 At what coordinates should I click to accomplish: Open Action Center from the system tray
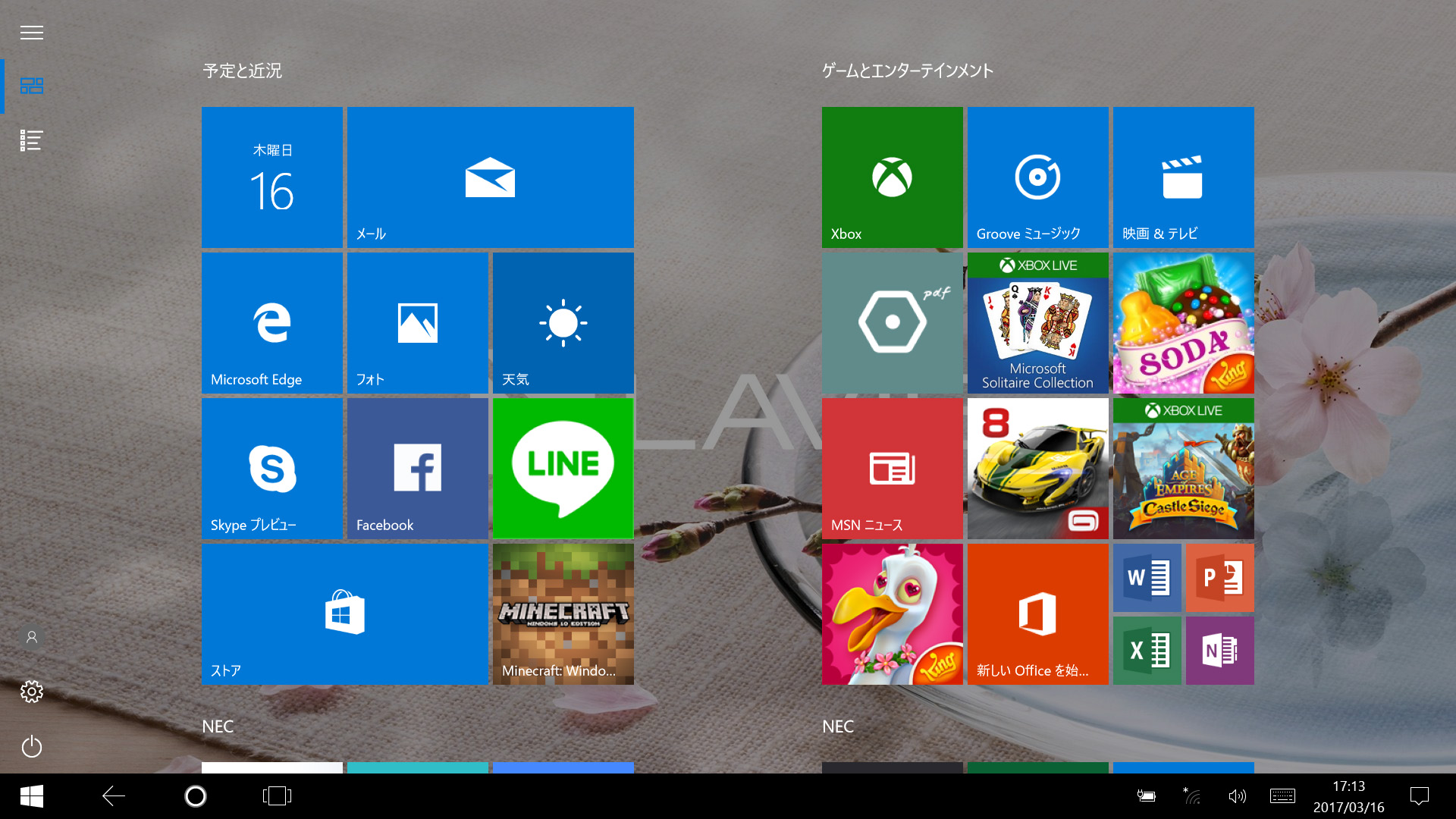click(x=1421, y=796)
